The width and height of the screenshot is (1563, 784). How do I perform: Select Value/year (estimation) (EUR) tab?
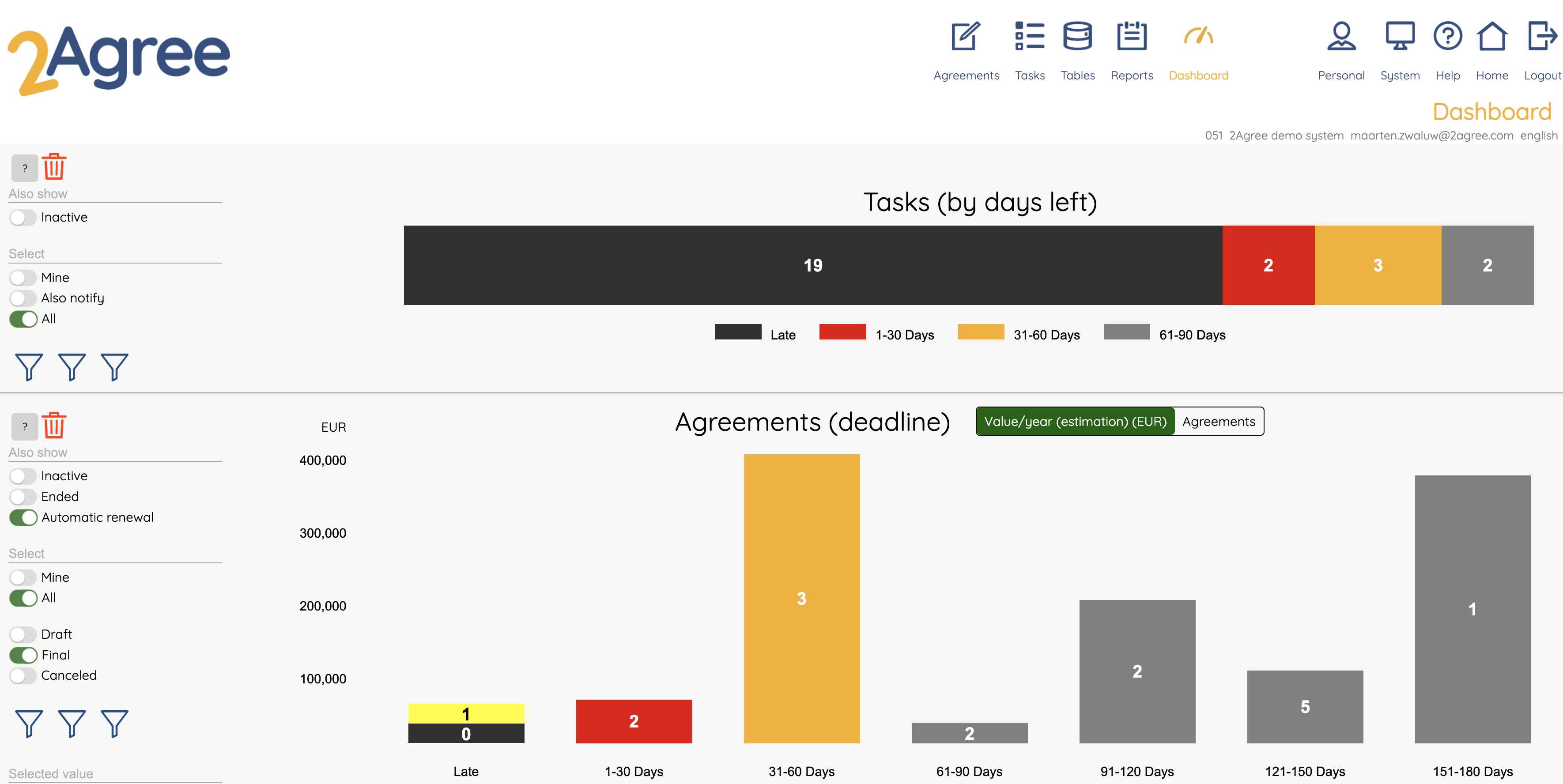point(1075,422)
